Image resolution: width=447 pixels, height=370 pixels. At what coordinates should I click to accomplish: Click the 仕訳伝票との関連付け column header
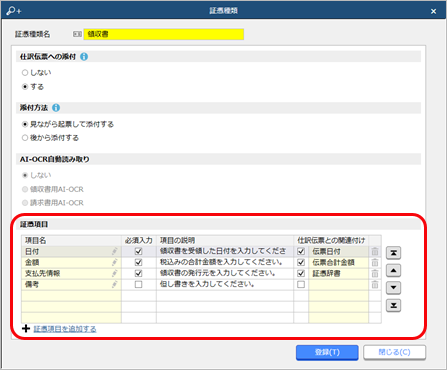331,240
